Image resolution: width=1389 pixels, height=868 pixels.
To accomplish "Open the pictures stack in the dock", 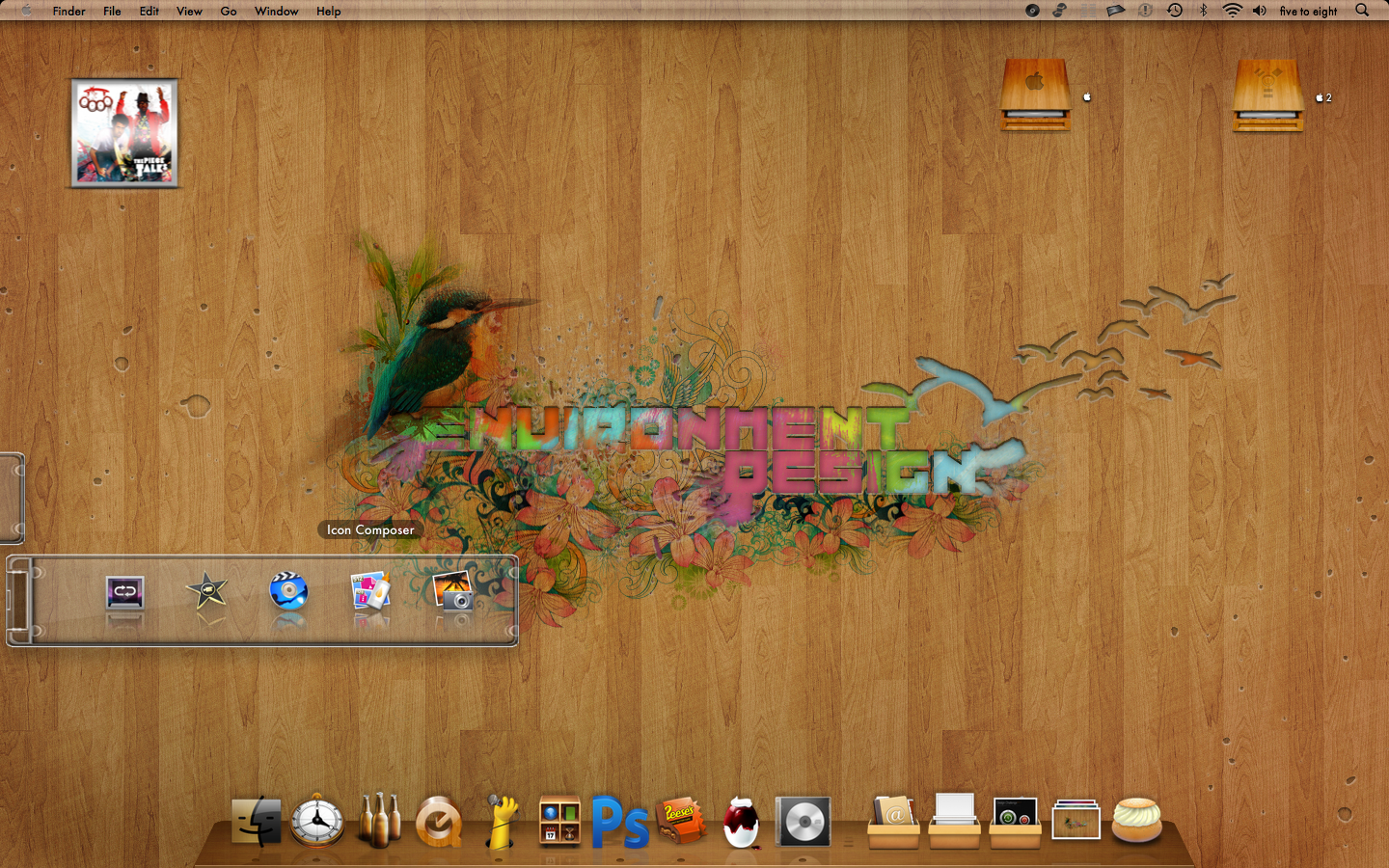I will coord(1076,820).
